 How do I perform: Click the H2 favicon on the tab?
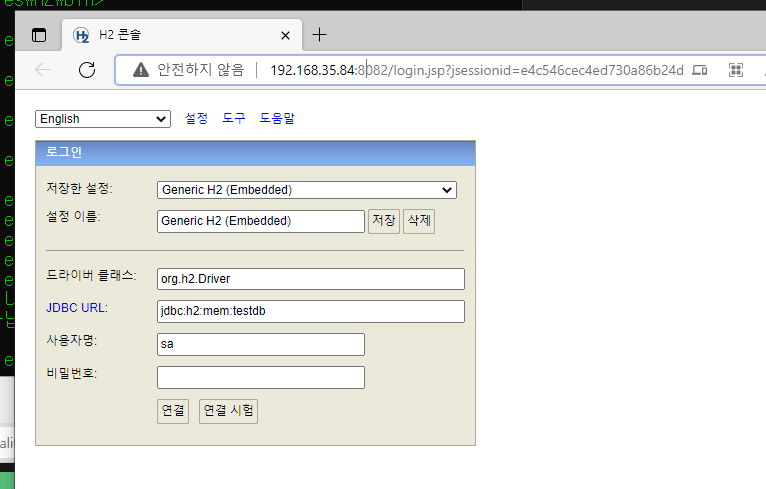point(82,36)
